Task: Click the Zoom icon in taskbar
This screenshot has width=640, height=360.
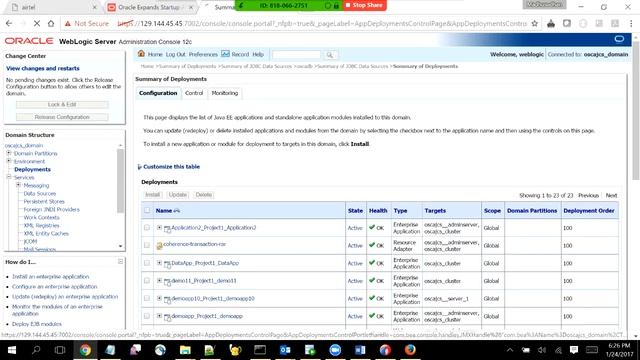Action: pyautogui.click(x=335, y=350)
